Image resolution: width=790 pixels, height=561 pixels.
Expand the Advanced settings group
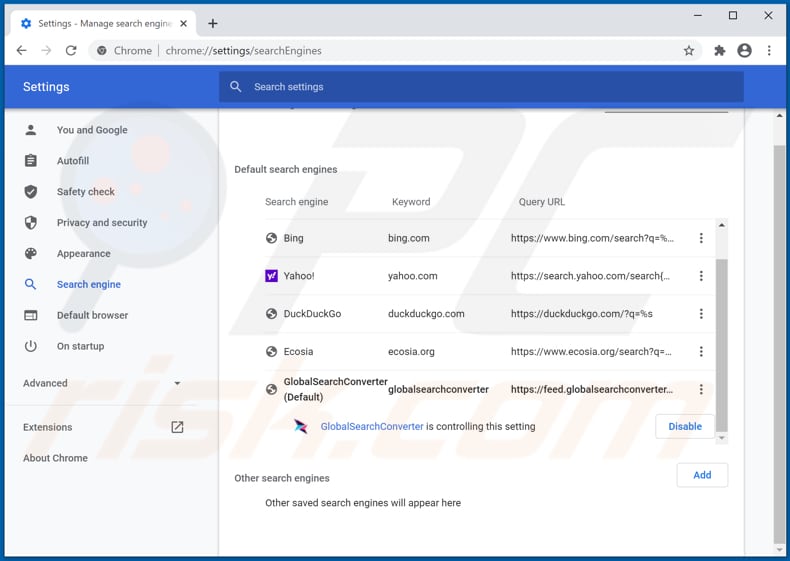coord(102,383)
